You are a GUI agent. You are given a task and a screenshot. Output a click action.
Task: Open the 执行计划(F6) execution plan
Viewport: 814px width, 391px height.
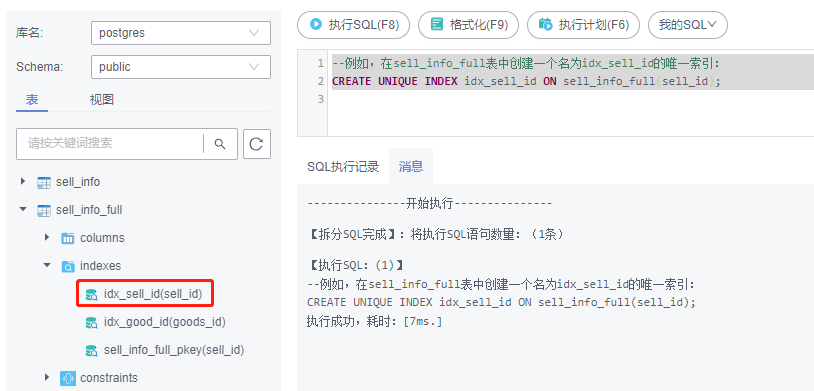(x=583, y=24)
